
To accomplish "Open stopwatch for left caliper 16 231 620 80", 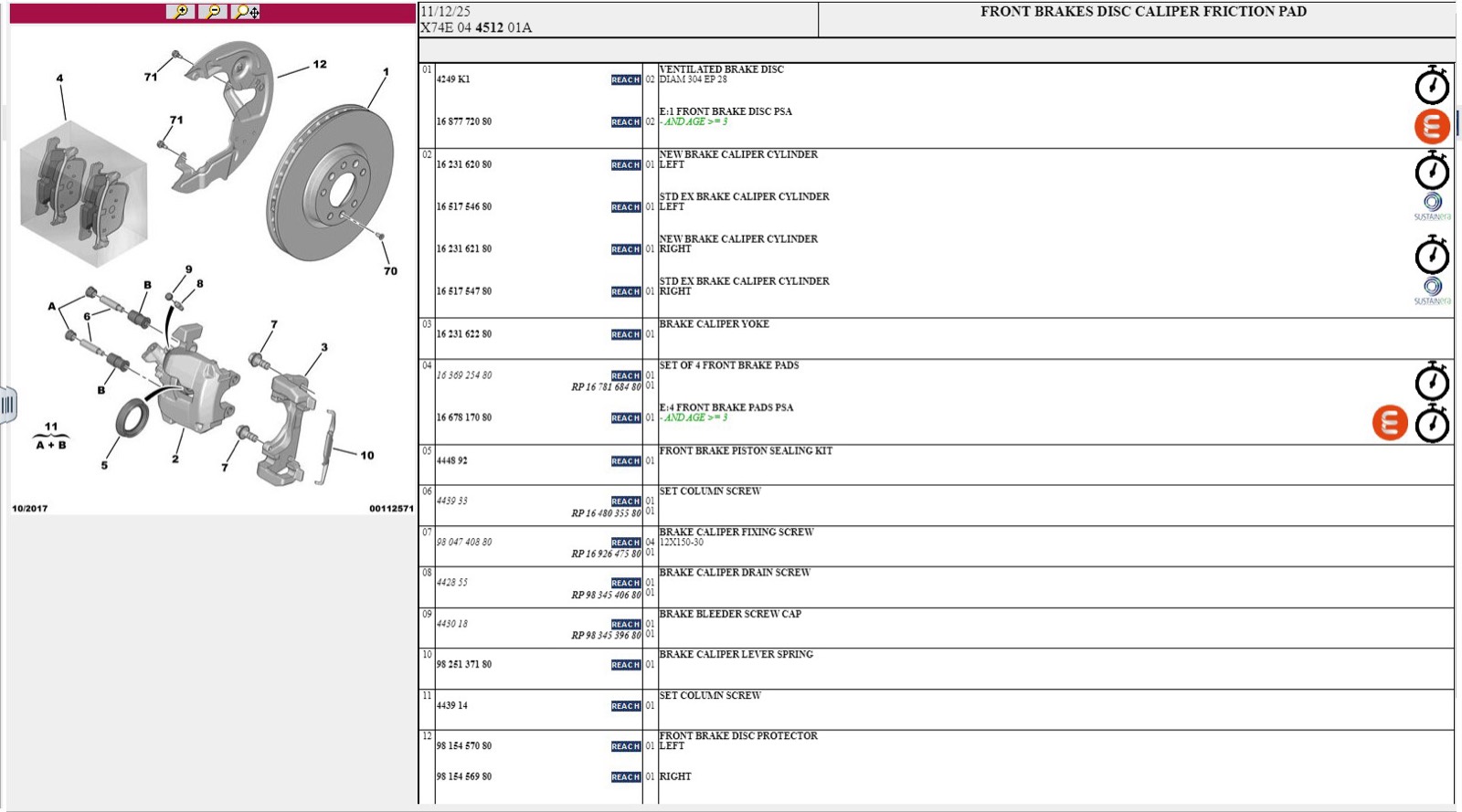I will [x=1432, y=170].
